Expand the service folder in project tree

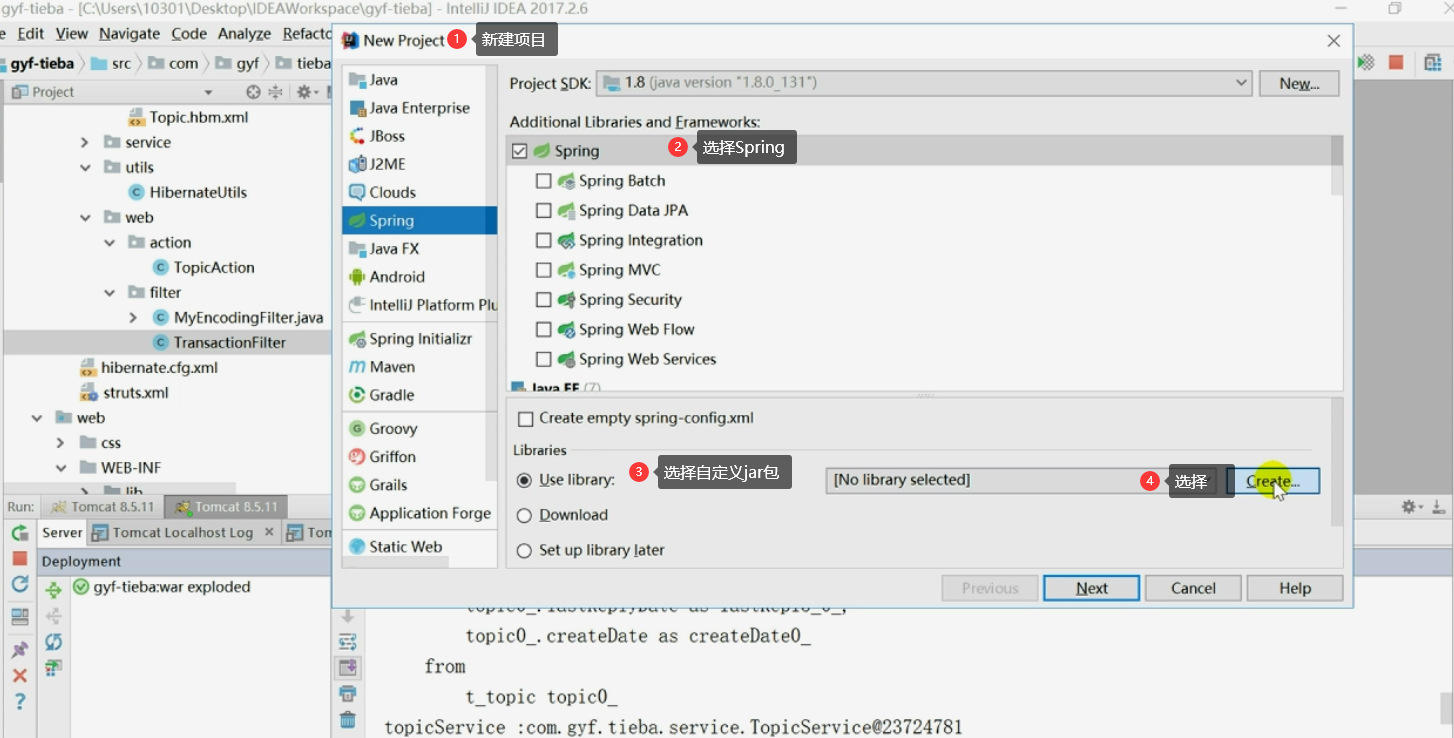click(x=85, y=143)
